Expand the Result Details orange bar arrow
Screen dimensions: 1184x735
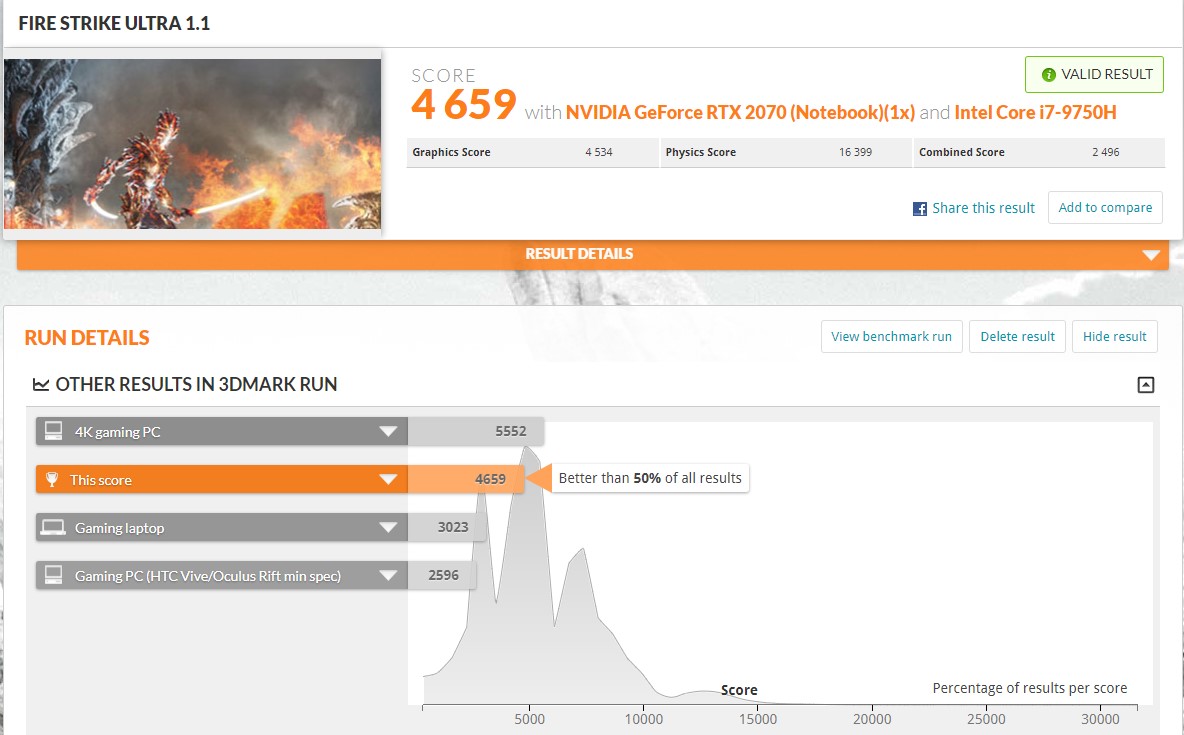tap(1151, 255)
